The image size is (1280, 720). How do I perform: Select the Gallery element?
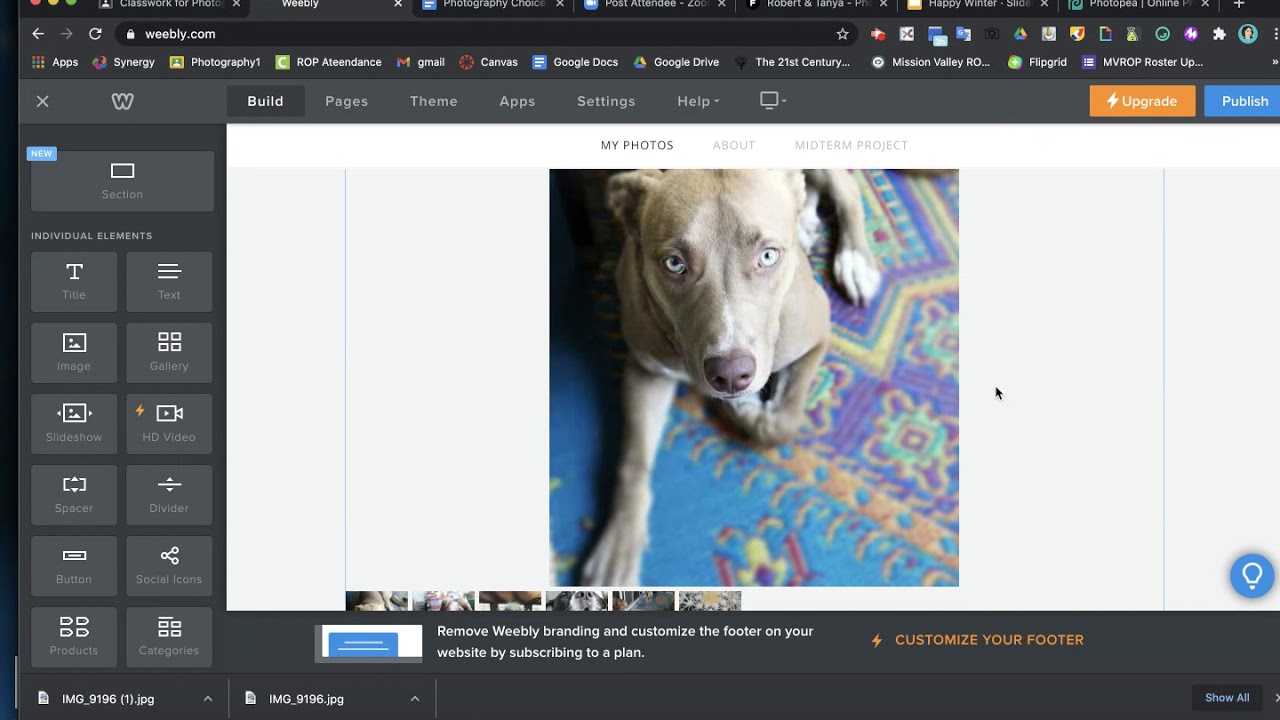(x=169, y=352)
